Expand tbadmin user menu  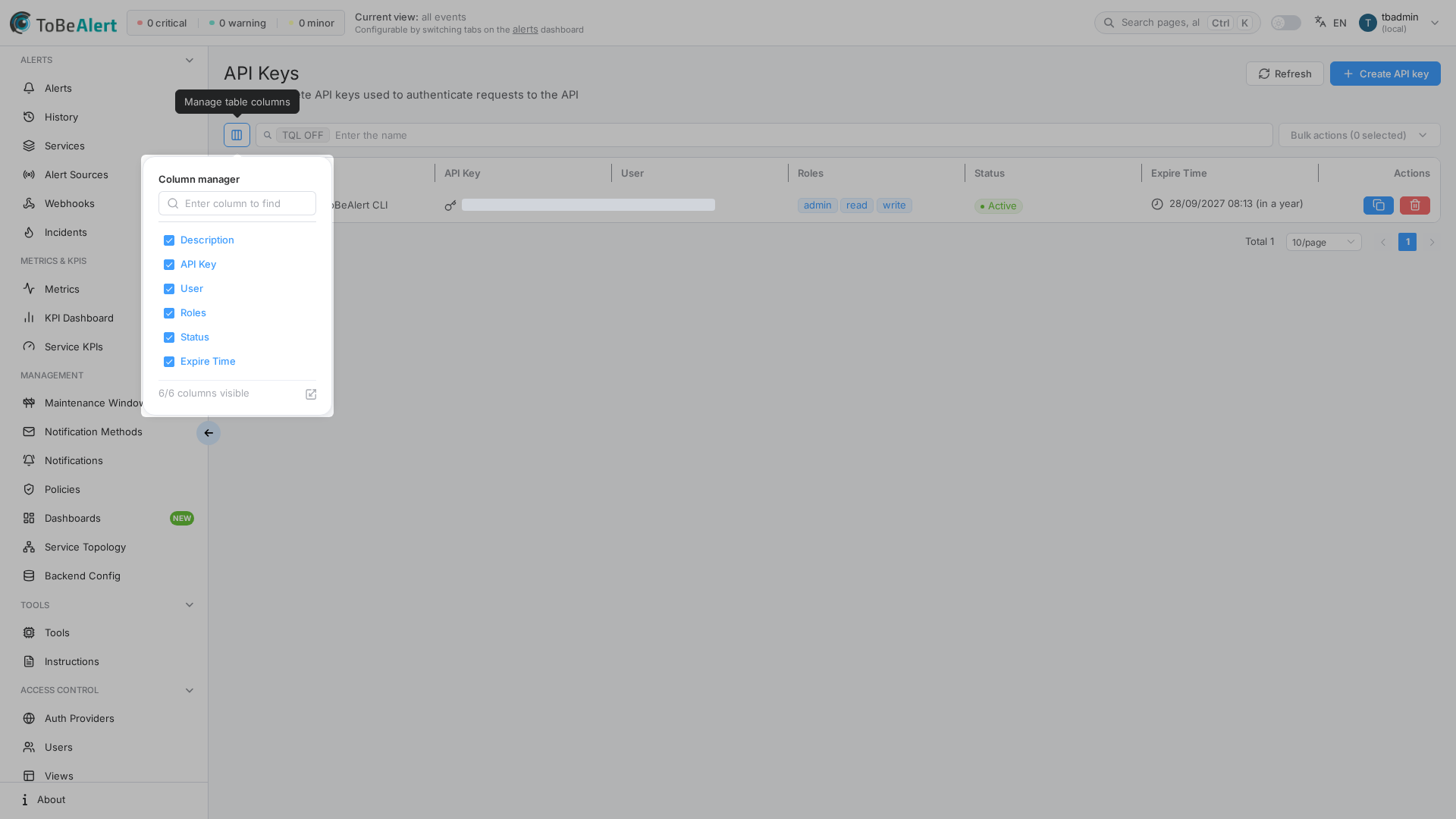point(1399,23)
